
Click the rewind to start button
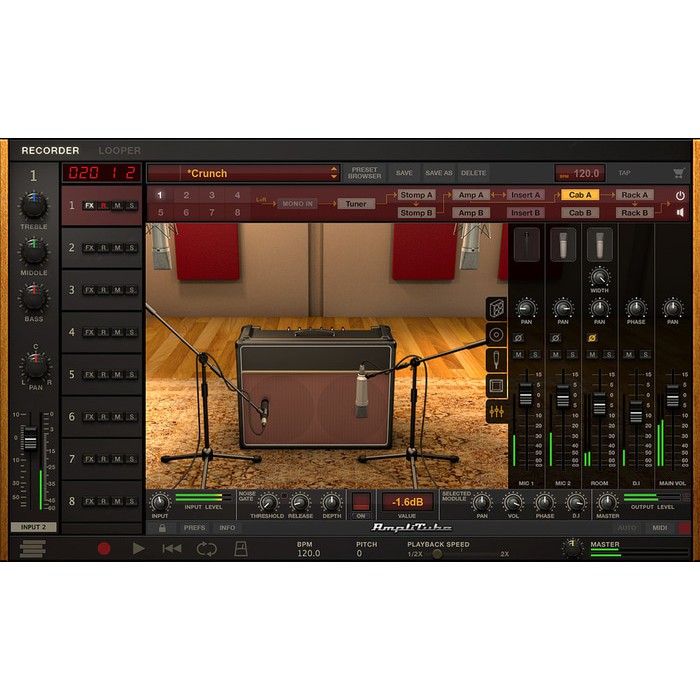[172, 548]
